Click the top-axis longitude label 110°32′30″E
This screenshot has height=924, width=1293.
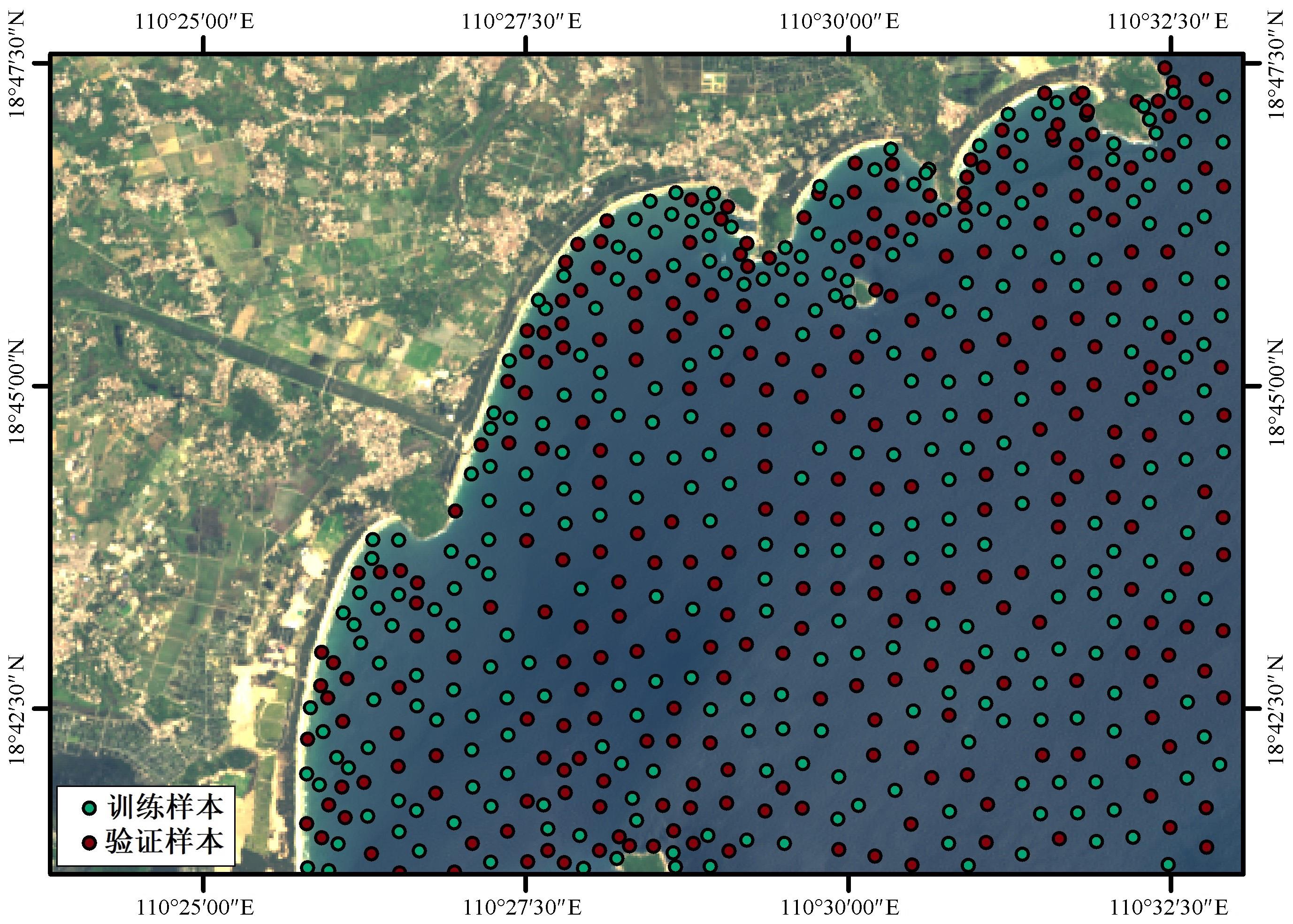coord(1168,22)
